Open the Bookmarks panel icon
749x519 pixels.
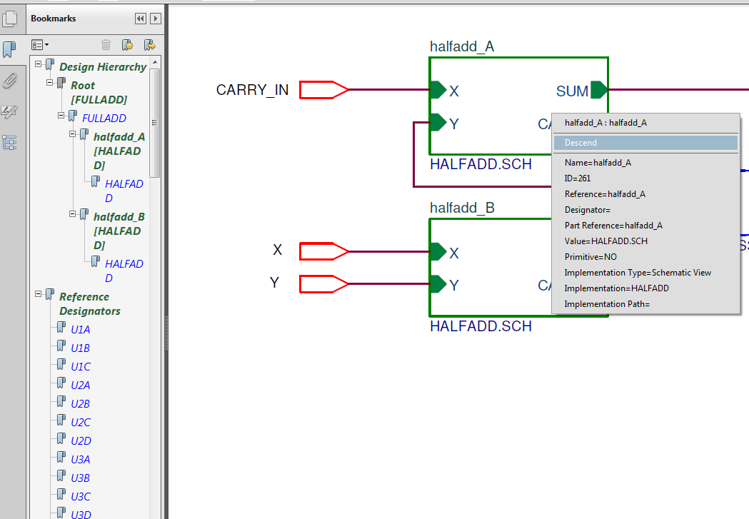[10, 49]
